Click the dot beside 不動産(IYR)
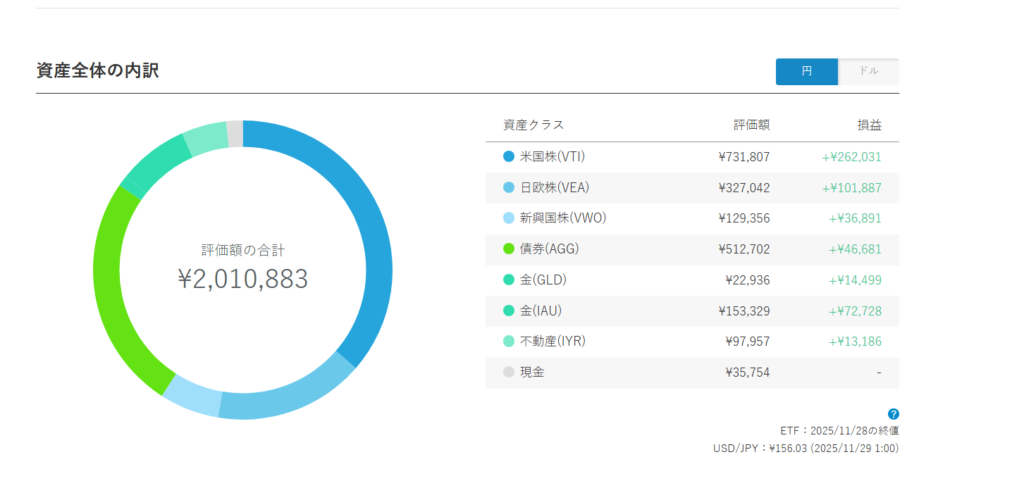Image resolution: width=1024 pixels, height=495 pixels. click(509, 342)
